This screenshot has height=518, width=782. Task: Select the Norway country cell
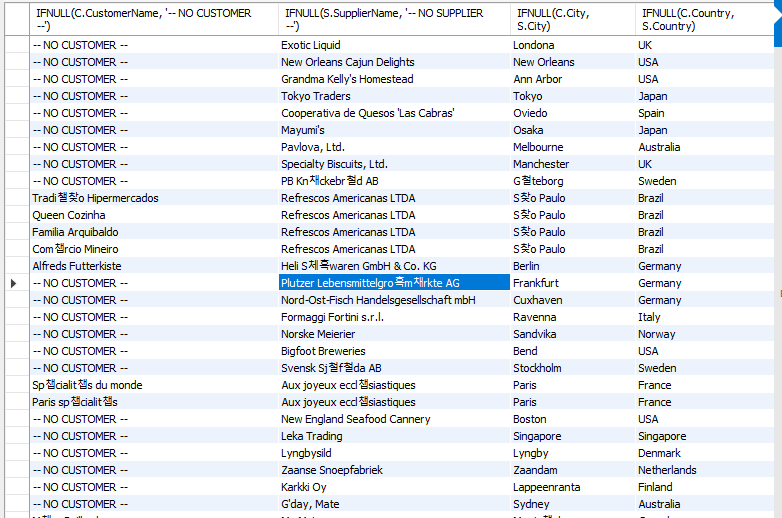coord(704,334)
